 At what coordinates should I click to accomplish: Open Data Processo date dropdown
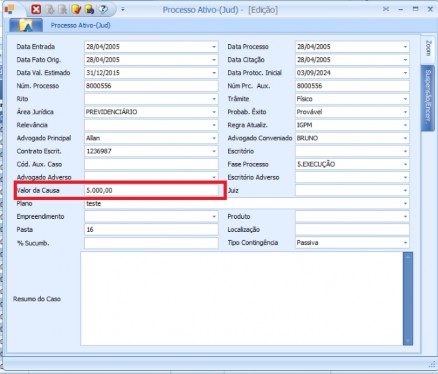[x=405, y=47]
